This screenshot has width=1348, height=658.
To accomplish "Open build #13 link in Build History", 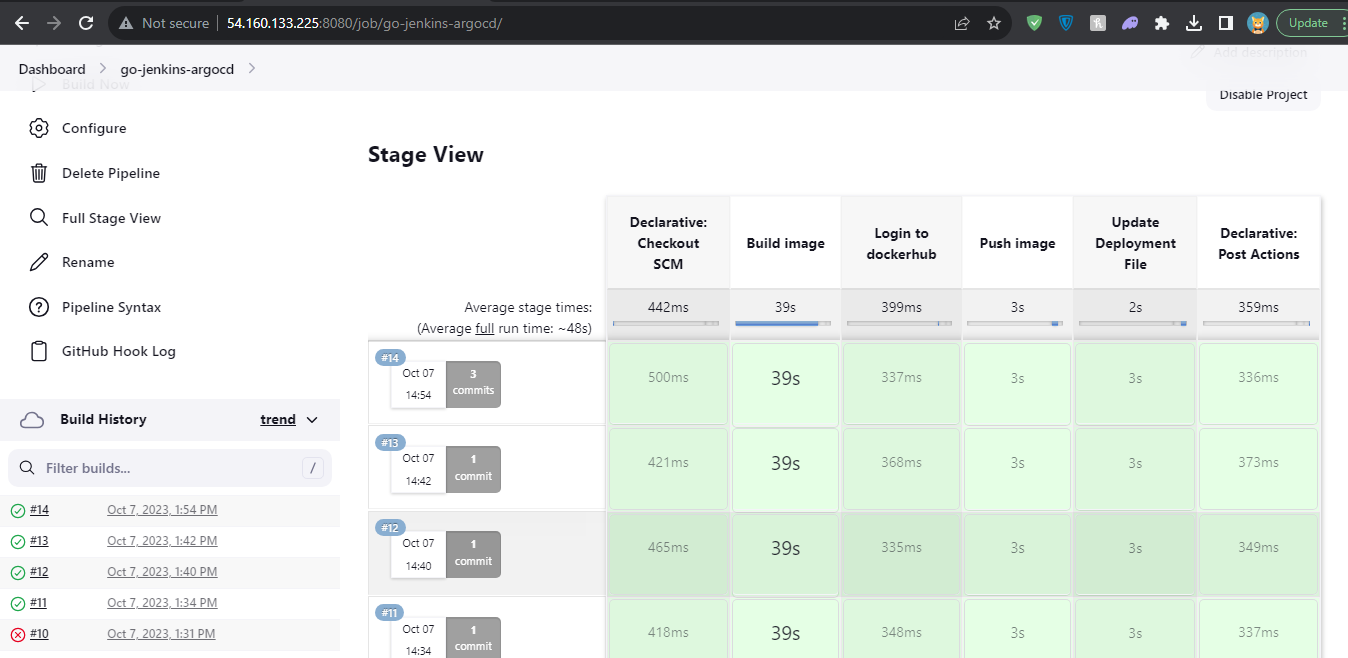I will click(x=39, y=541).
